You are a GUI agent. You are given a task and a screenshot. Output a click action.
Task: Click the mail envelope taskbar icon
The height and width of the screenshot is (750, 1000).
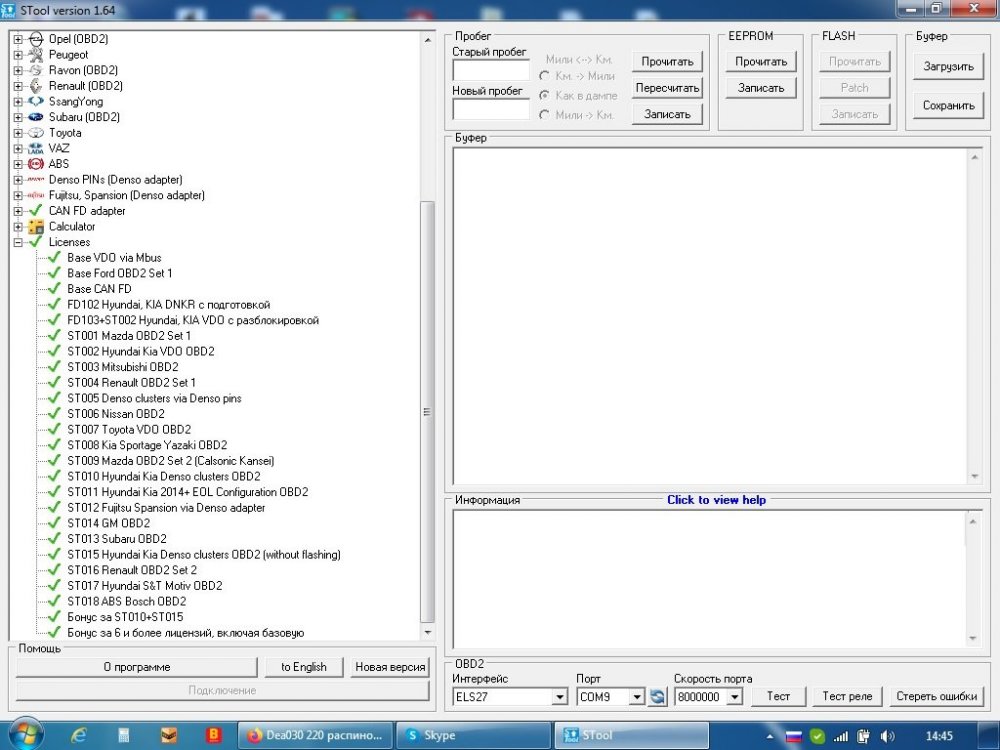pyautogui.click(x=169, y=735)
